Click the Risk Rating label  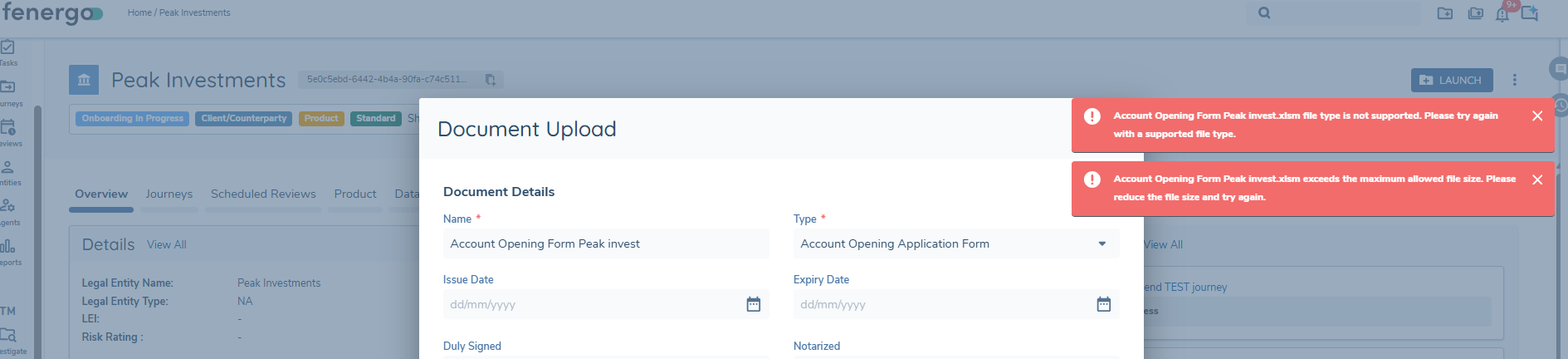[113, 337]
